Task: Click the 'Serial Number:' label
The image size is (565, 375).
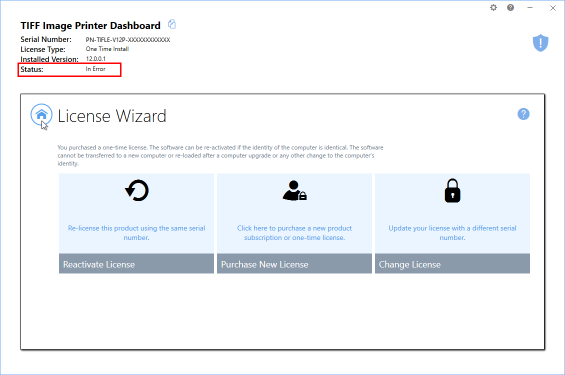Action: click(46, 39)
